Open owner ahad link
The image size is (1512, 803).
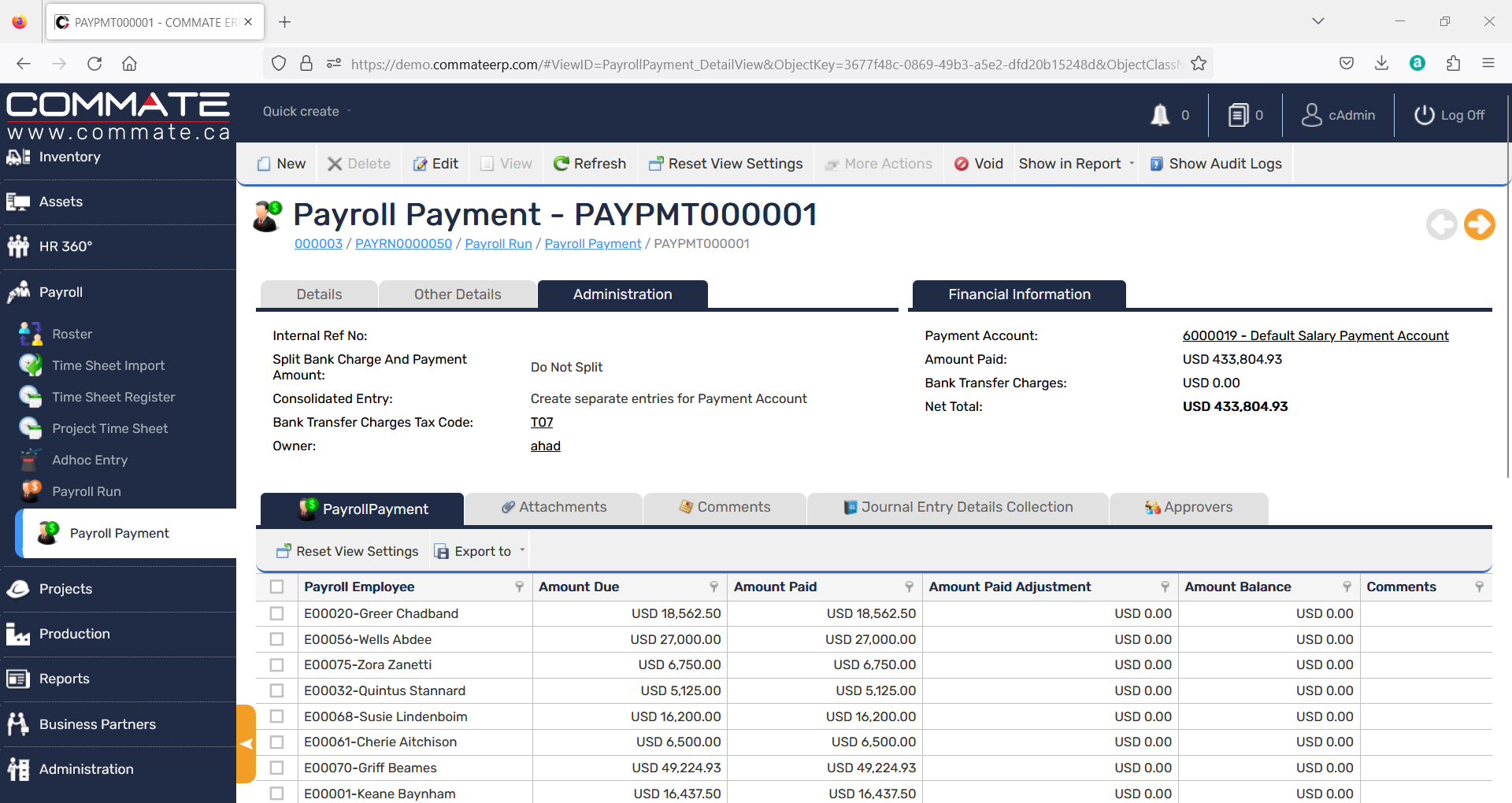[545, 446]
